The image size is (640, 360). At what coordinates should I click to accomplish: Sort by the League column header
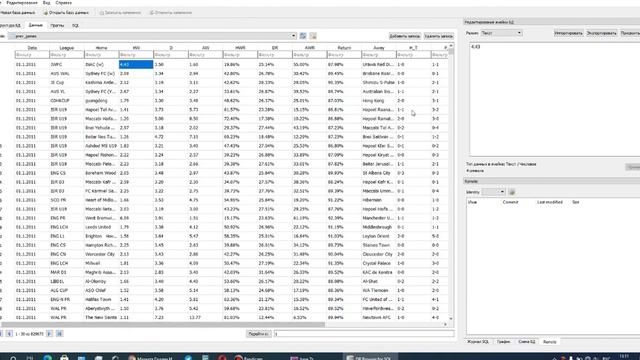tap(67, 48)
